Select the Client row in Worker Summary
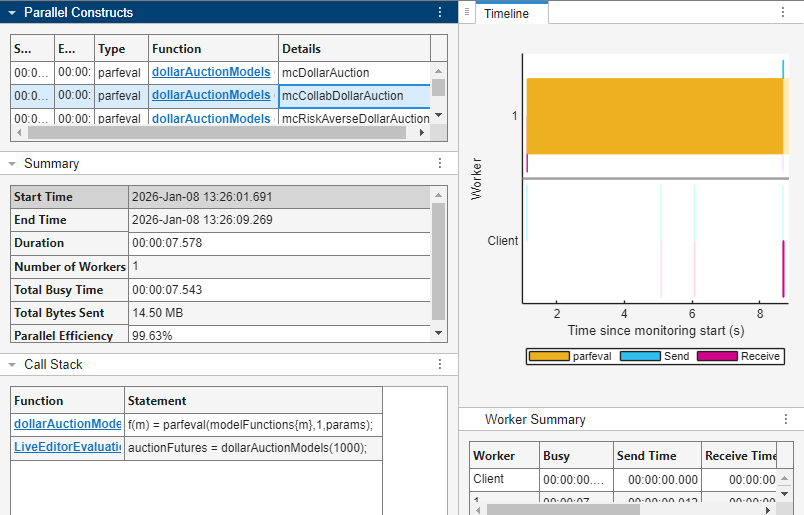The height and width of the screenshot is (515, 804). (x=623, y=480)
